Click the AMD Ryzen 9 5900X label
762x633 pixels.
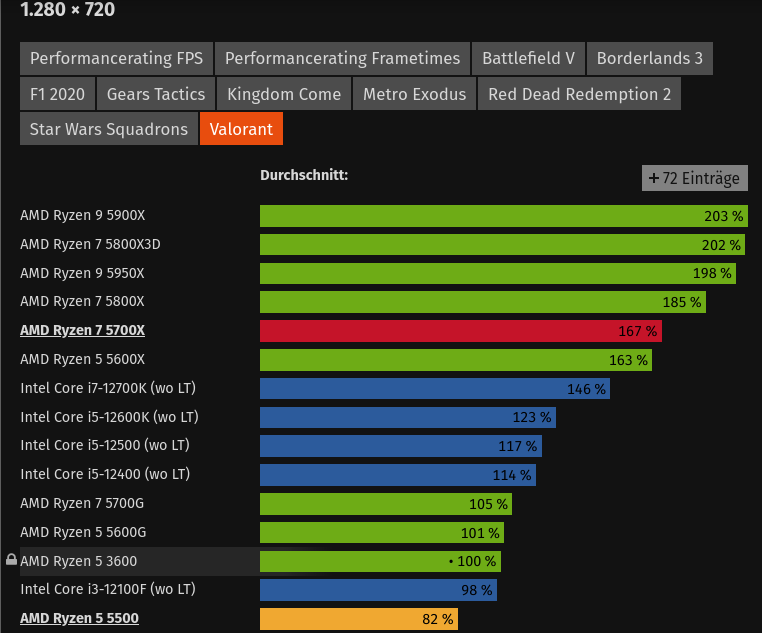point(83,215)
